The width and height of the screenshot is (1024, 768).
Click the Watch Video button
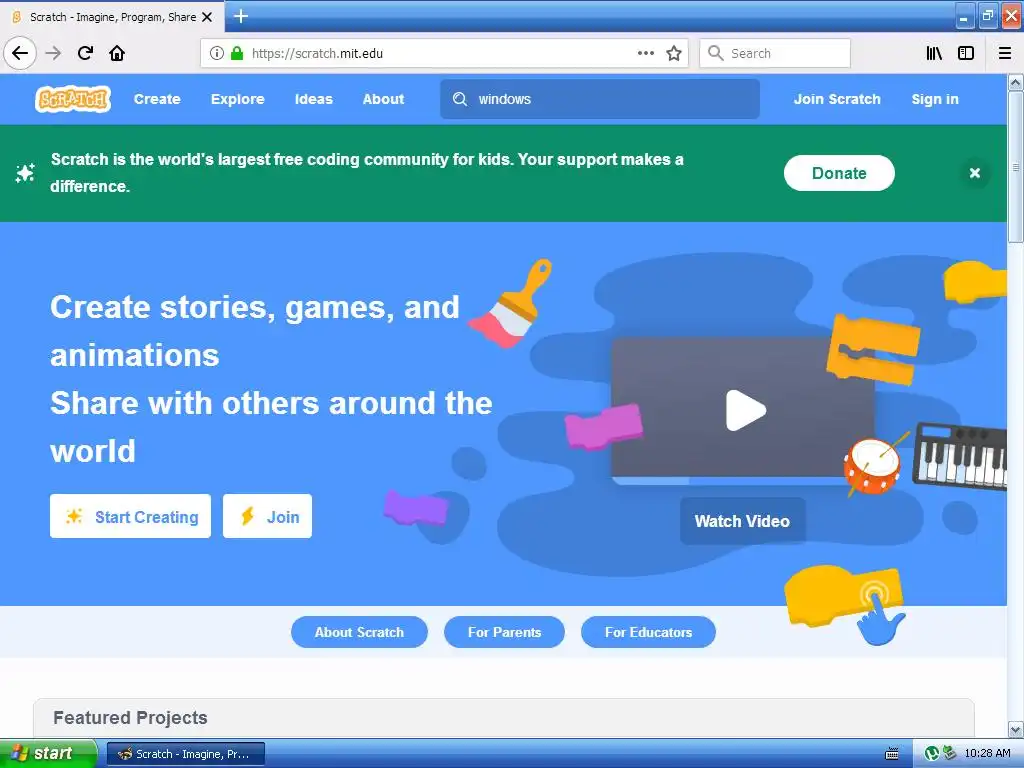743,521
